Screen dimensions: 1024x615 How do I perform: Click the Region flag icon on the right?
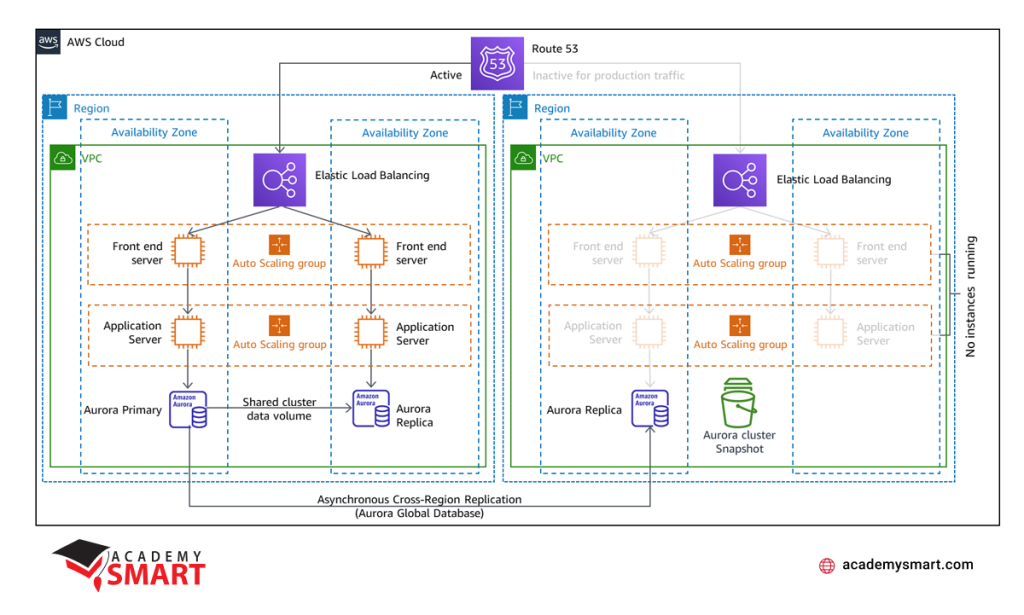(x=516, y=107)
